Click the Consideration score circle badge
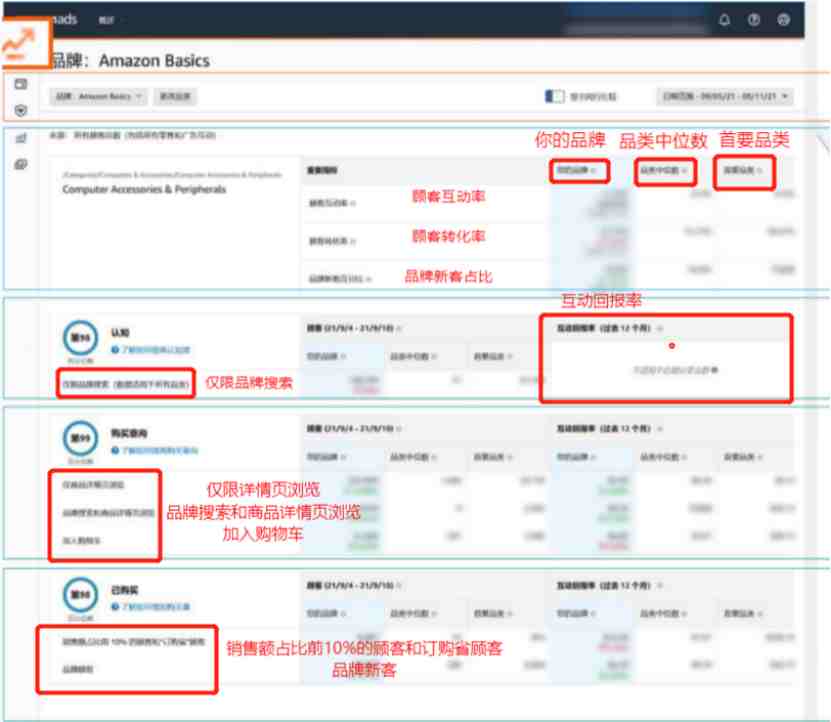The height and width of the screenshot is (722, 831). point(81,438)
